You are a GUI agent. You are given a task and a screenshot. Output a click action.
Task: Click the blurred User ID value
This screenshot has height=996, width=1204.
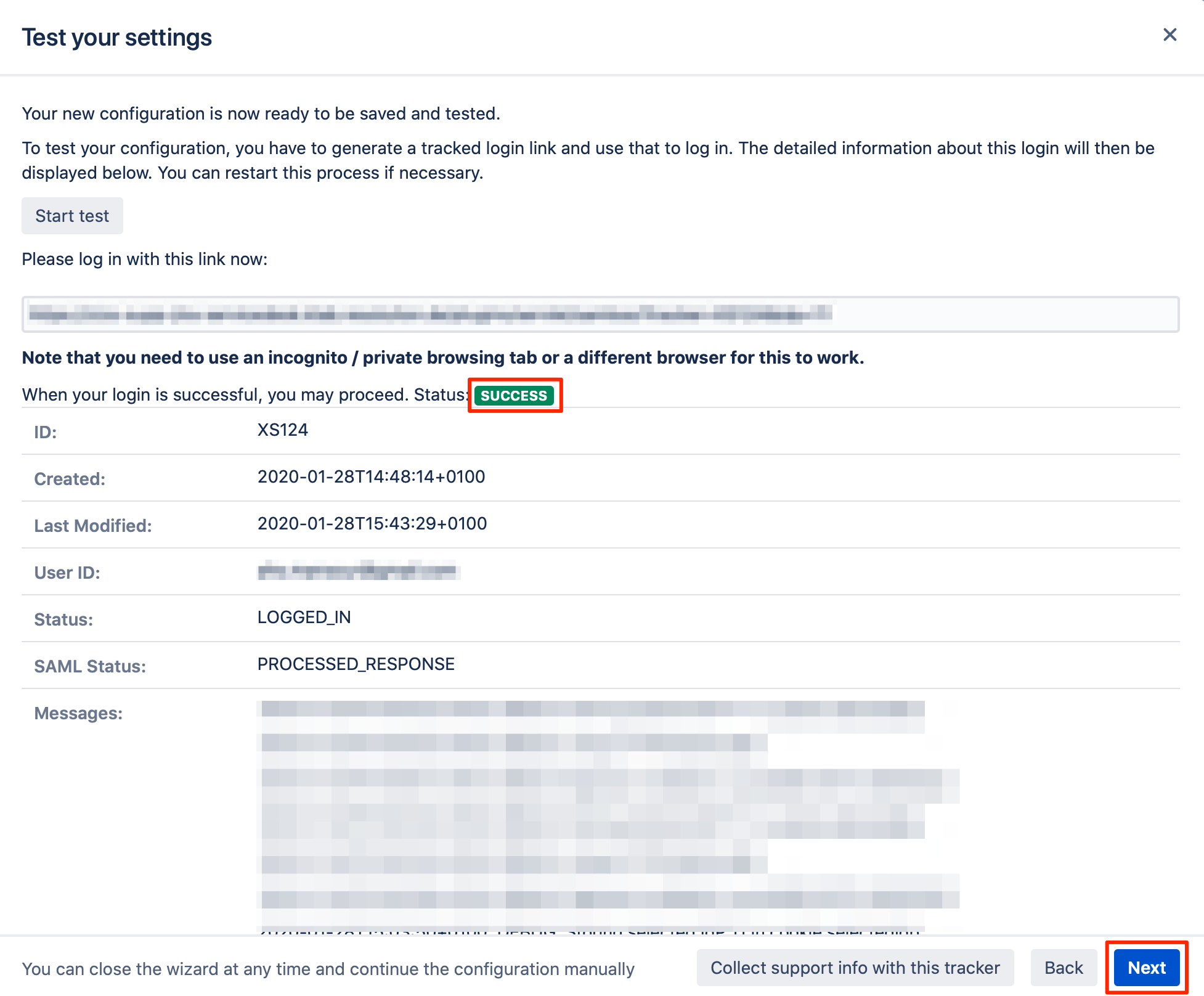click(358, 571)
